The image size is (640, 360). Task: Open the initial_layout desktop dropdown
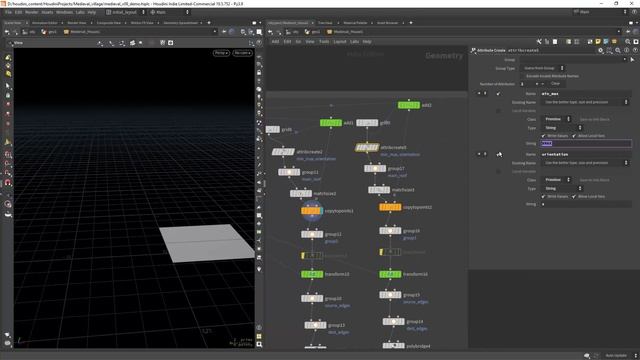point(125,12)
